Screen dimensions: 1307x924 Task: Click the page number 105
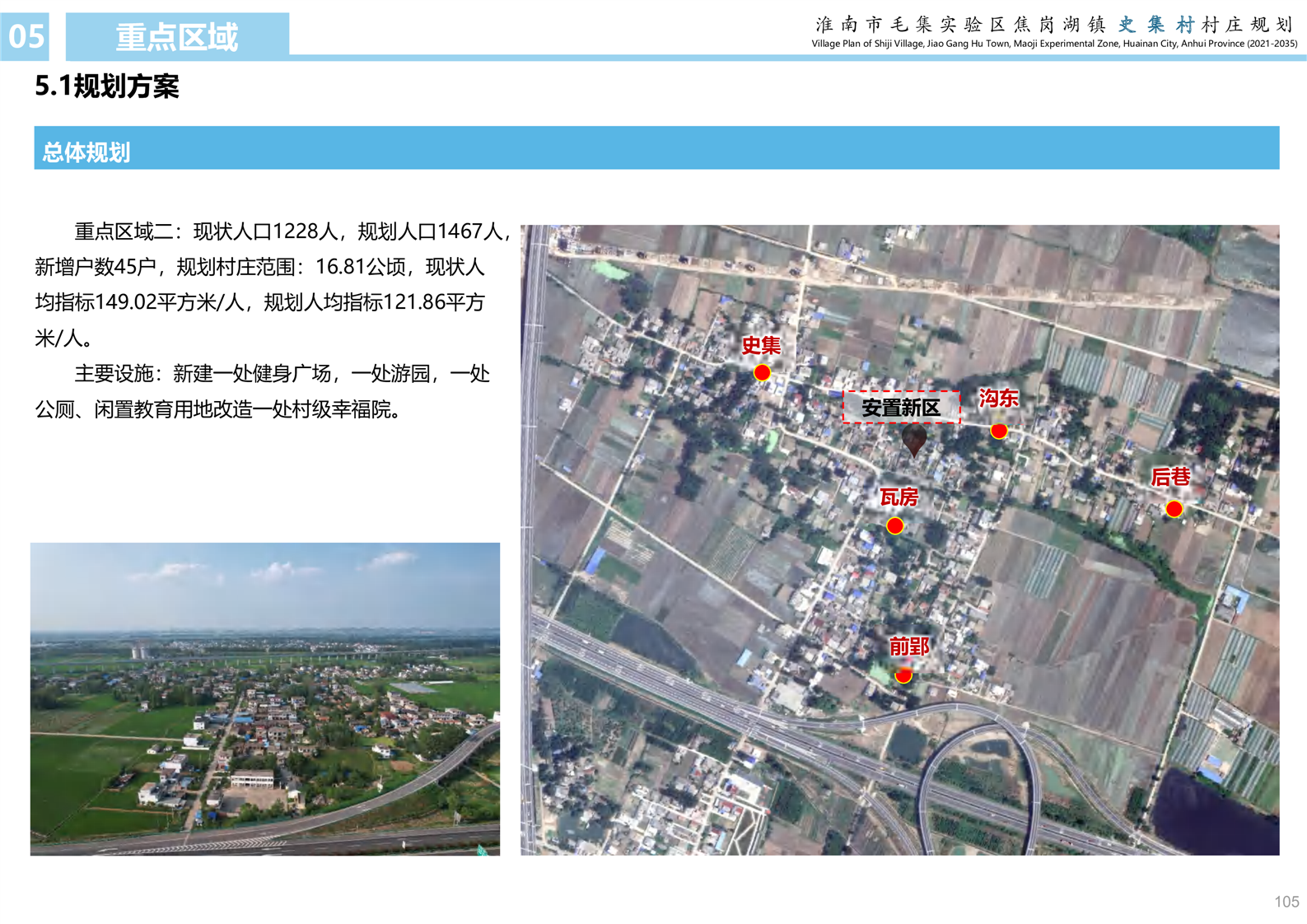[x=1286, y=902]
